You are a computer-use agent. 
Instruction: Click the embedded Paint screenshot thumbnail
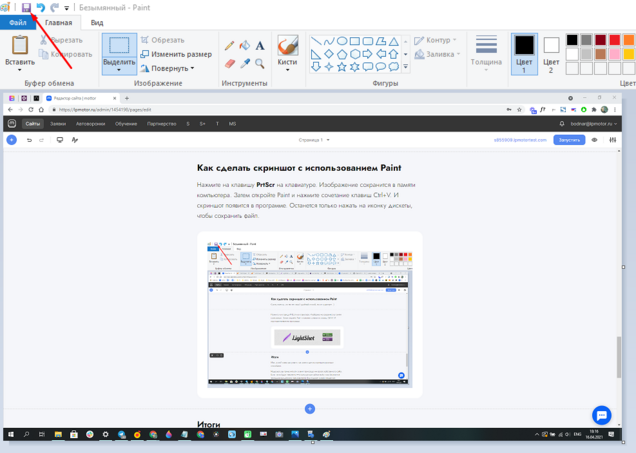(309, 314)
